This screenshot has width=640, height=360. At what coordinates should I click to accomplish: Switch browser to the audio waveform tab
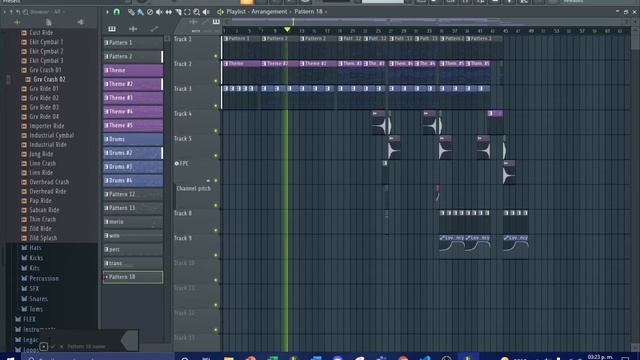(17, 22)
